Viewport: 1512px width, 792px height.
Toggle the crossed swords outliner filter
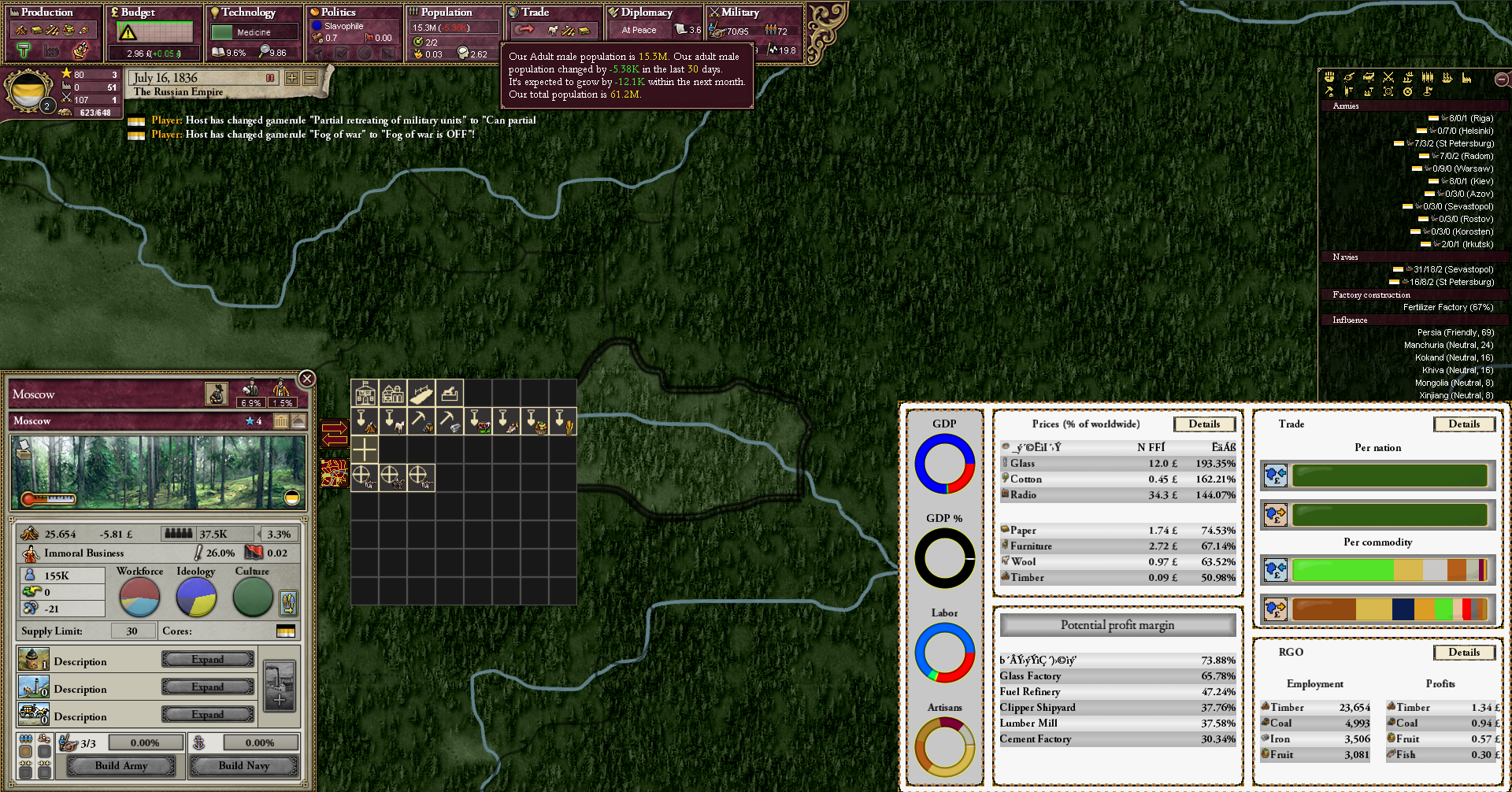[x=1388, y=77]
